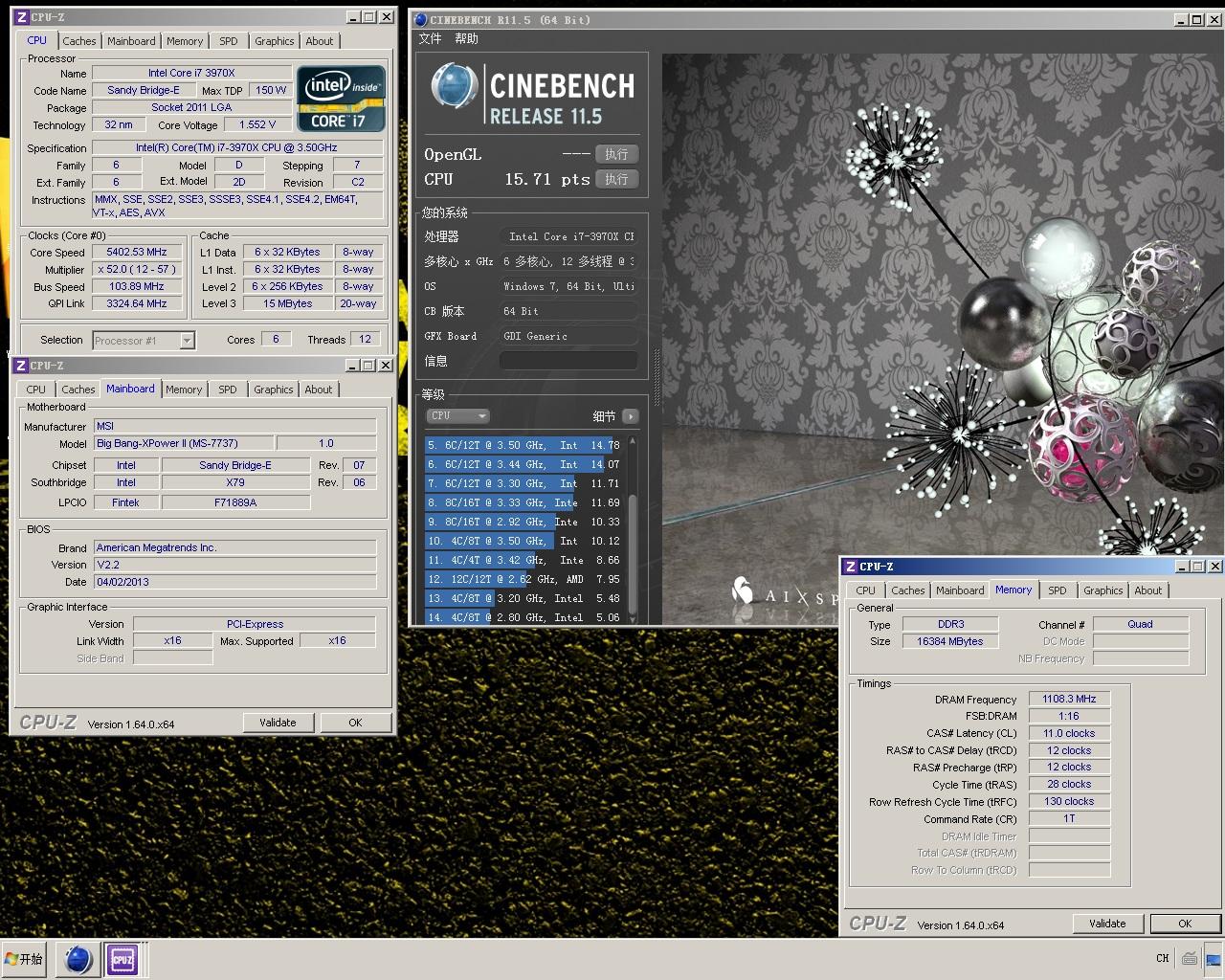1225x980 pixels.
Task: Open CPU-Z from the taskbar
Action: pyautogui.click(x=122, y=959)
